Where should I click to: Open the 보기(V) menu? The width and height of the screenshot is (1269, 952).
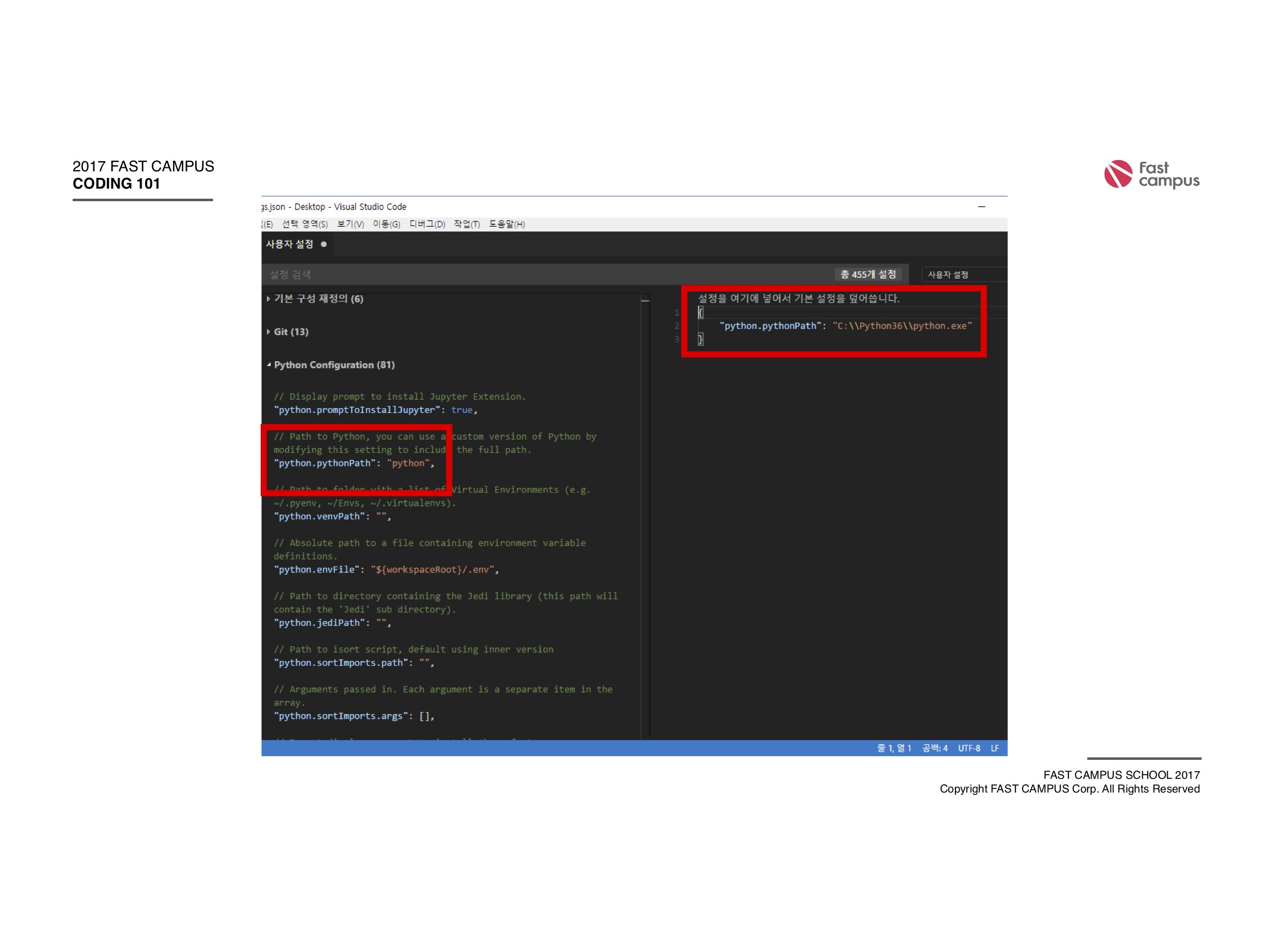pos(350,224)
